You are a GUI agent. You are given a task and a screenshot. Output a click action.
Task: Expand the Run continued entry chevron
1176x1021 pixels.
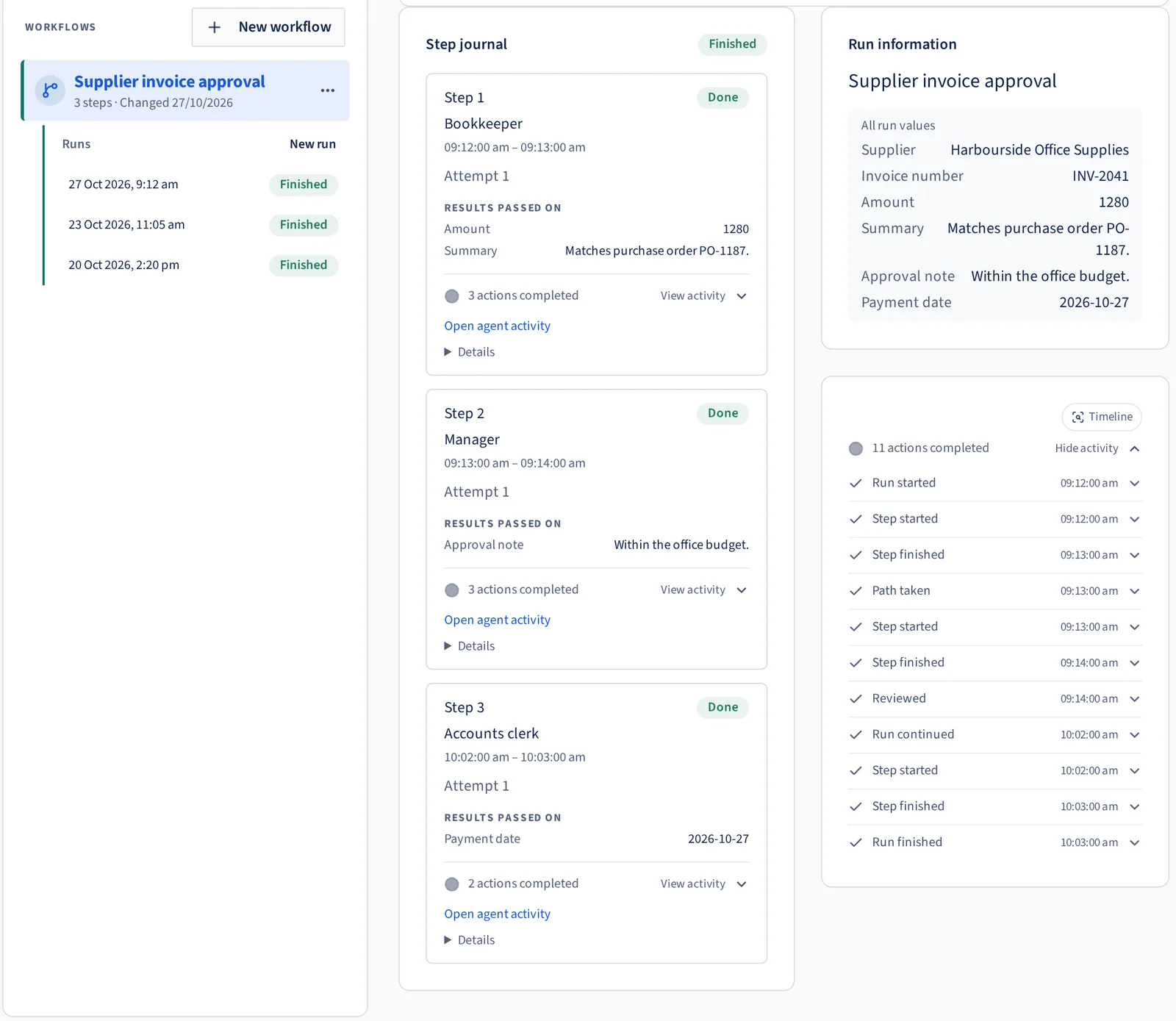(x=1135, y=735)
